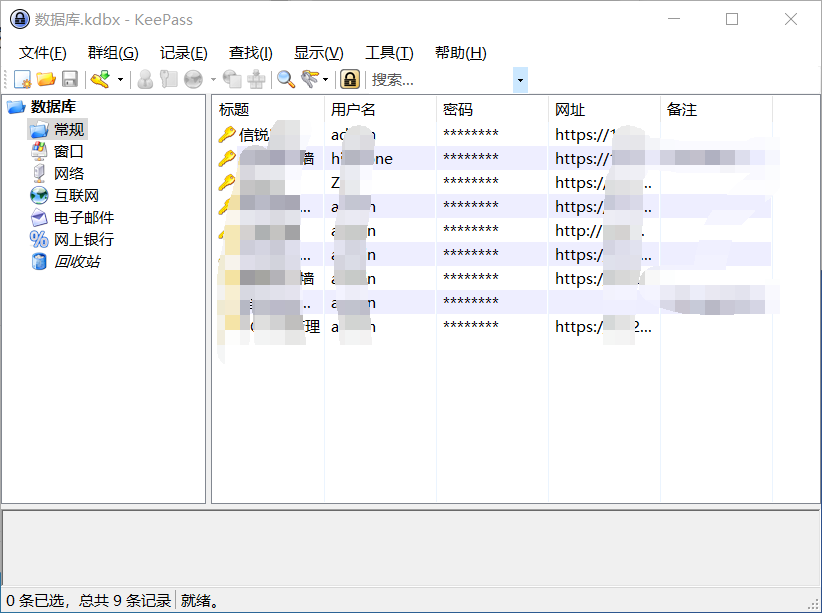Select the 网上银行 group
This screenshot has height=613, width=822.
(x=84, y=240)
